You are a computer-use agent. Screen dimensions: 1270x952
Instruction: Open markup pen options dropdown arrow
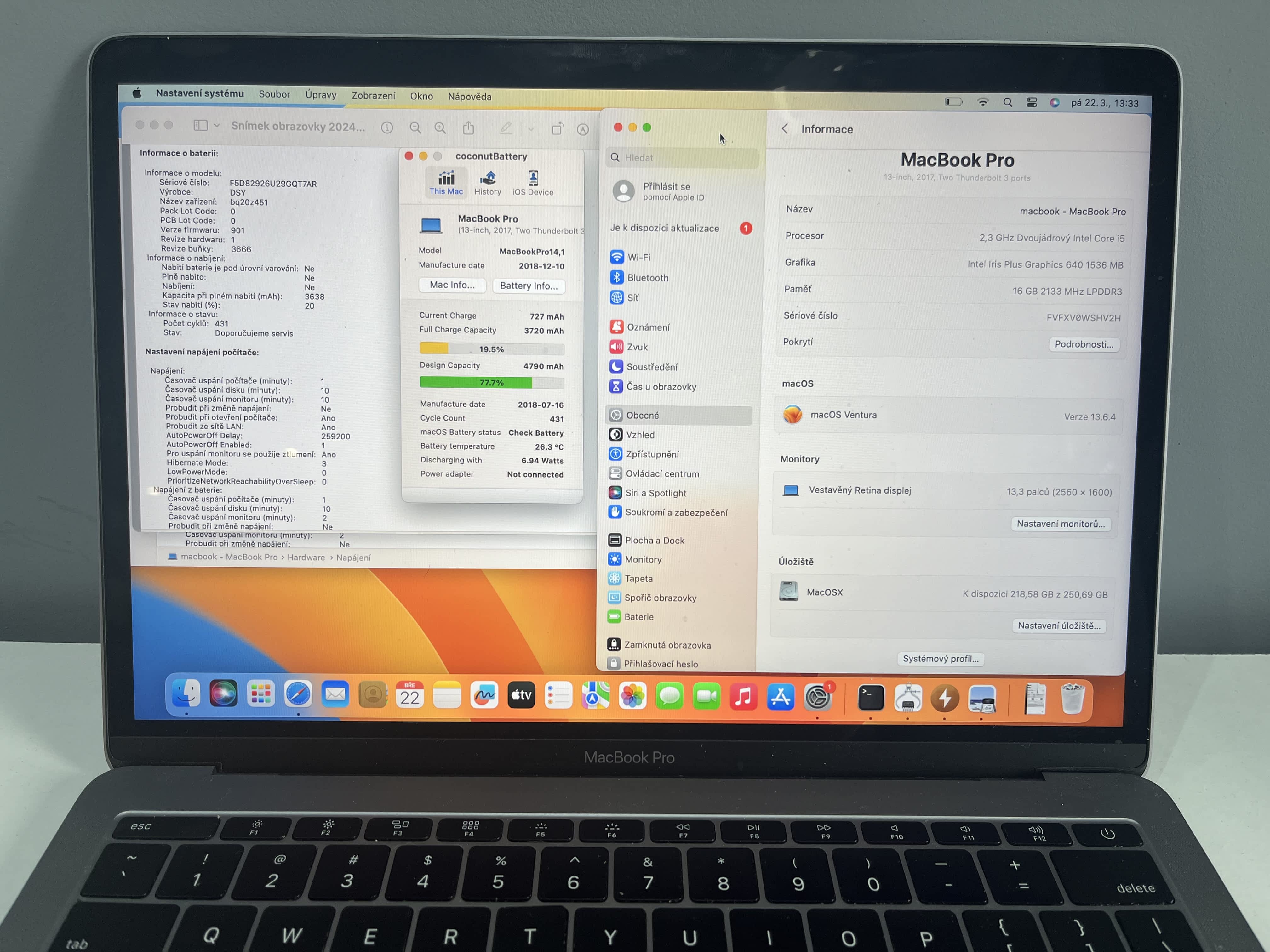coord(530,129)
